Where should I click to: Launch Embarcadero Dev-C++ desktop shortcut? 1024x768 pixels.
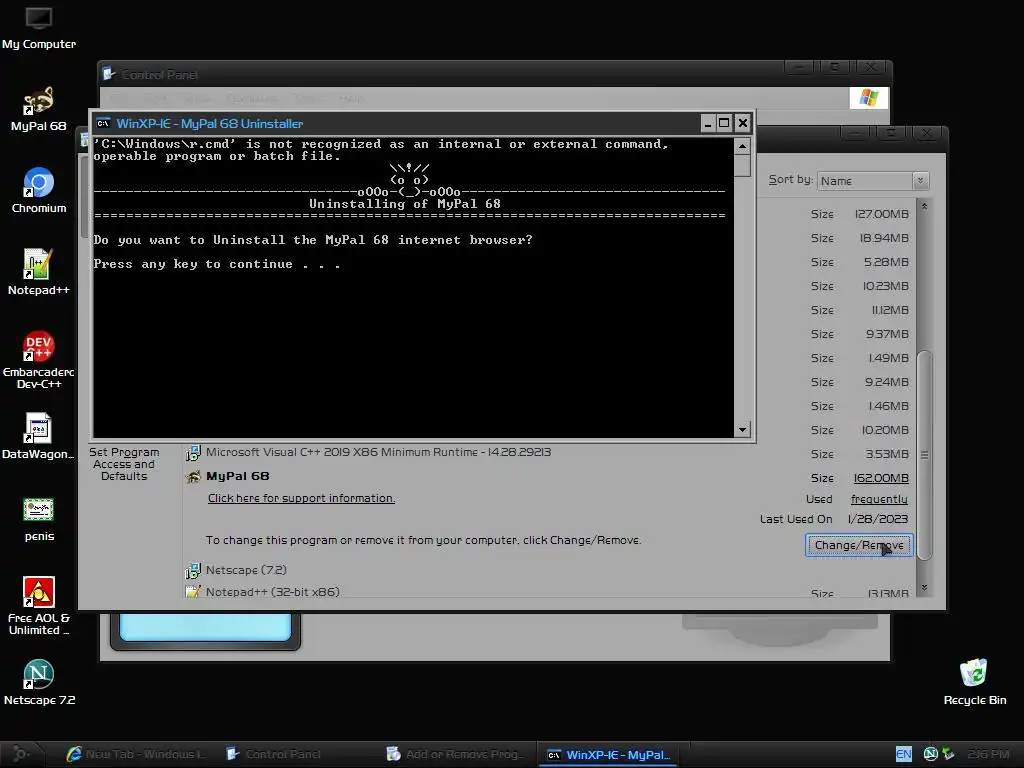tap(39, 360)
